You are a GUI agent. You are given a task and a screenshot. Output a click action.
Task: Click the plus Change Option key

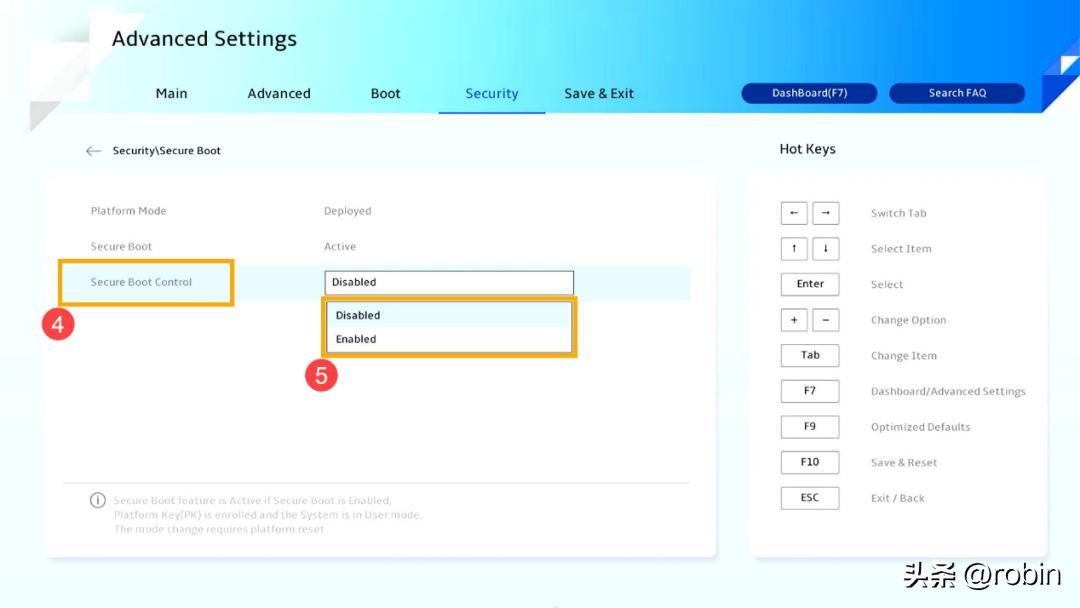click(794, 320)
